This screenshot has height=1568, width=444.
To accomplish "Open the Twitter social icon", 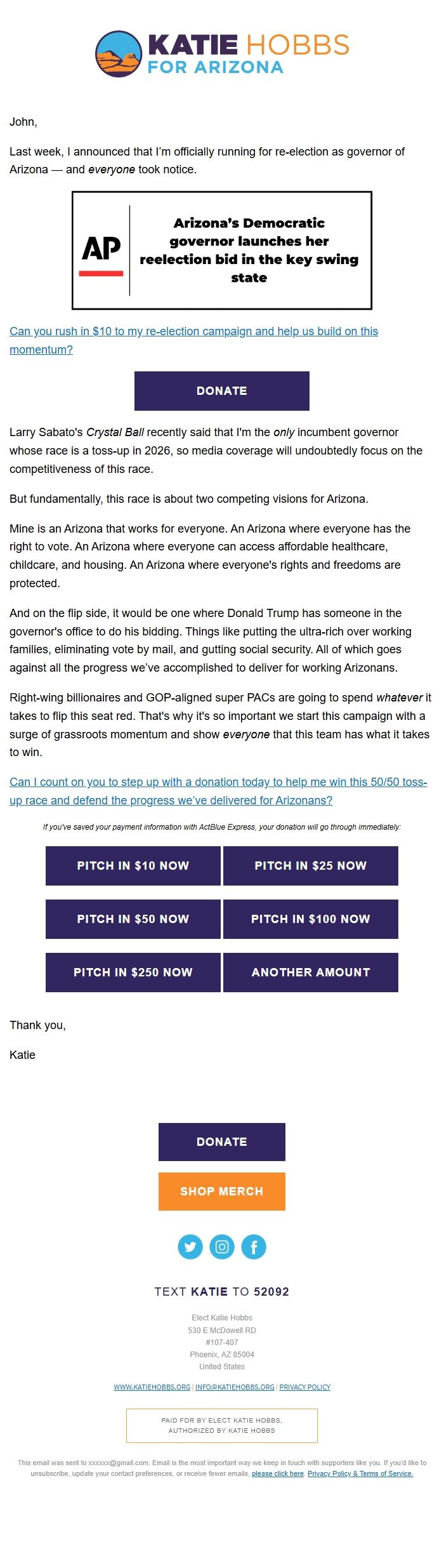I will (x=190, y=1247).
